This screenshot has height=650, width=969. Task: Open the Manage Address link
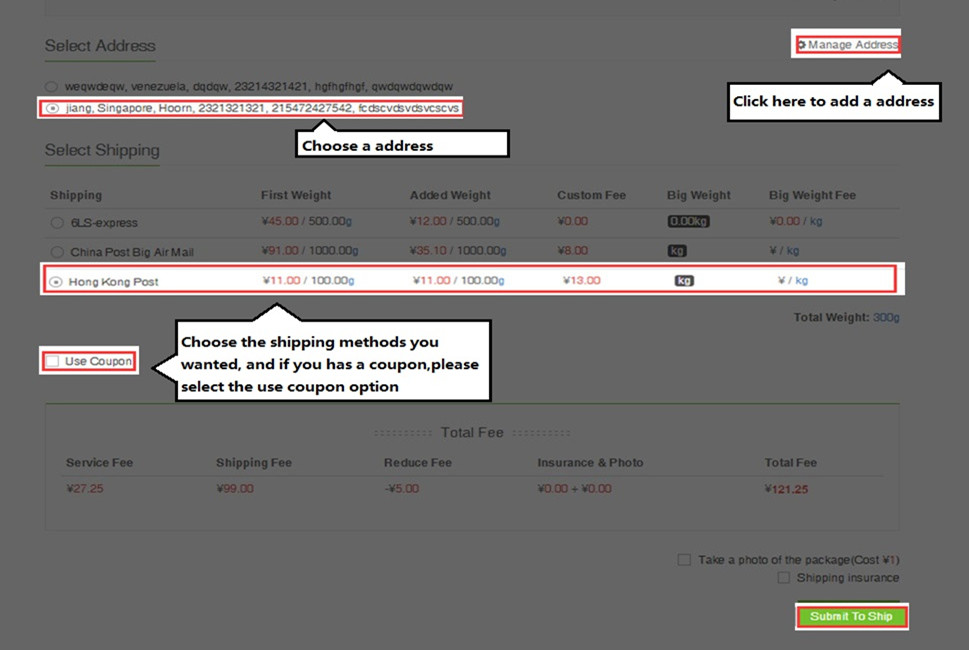[852, 45]
